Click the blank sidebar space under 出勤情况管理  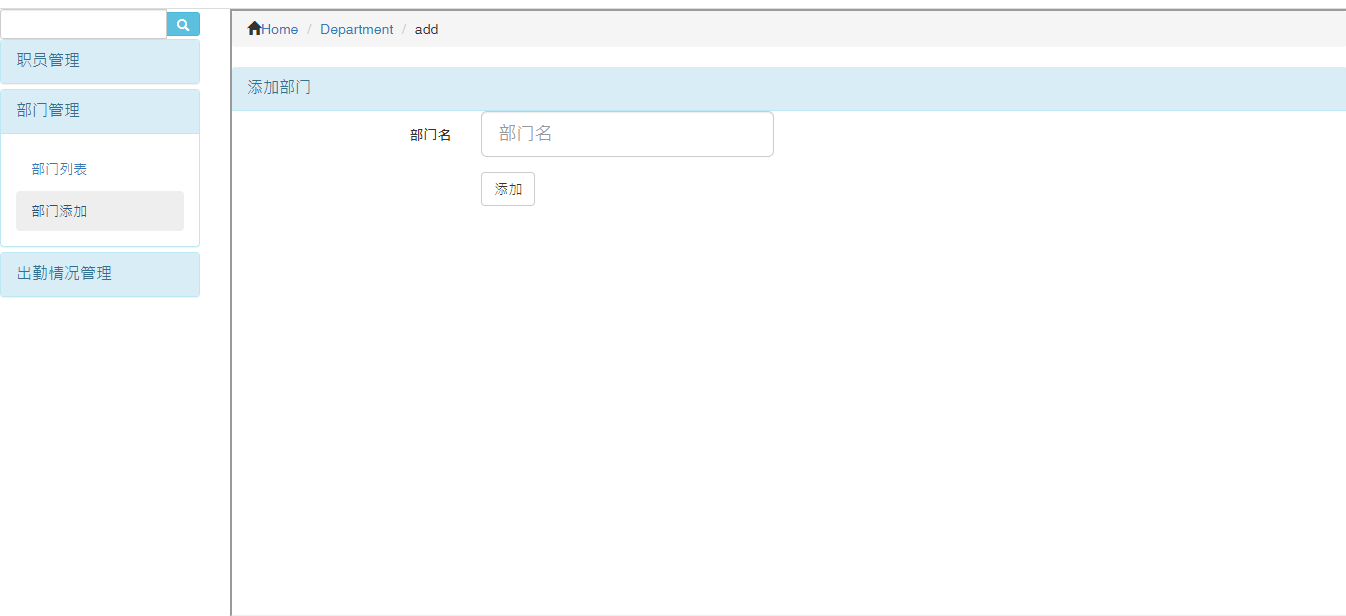pyautogui.click(x=100, y=450)
